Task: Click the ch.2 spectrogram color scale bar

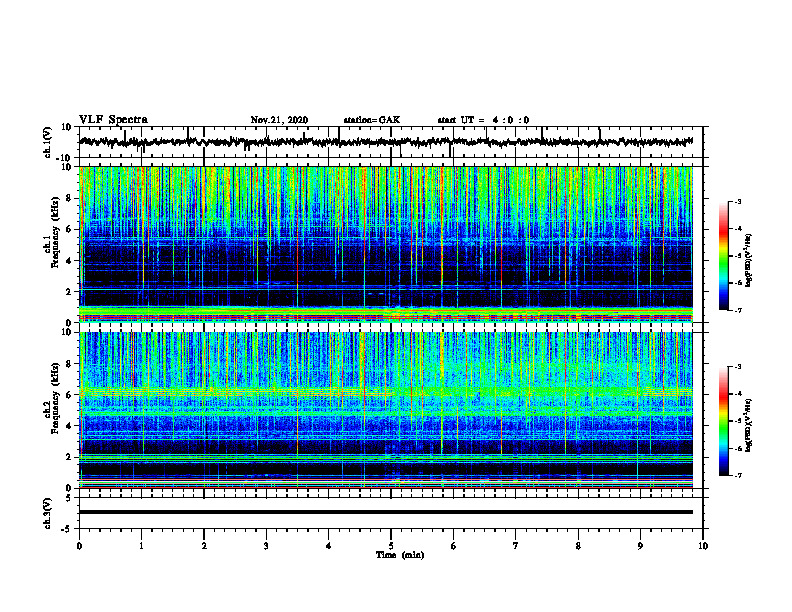Action: coord(724,421)
